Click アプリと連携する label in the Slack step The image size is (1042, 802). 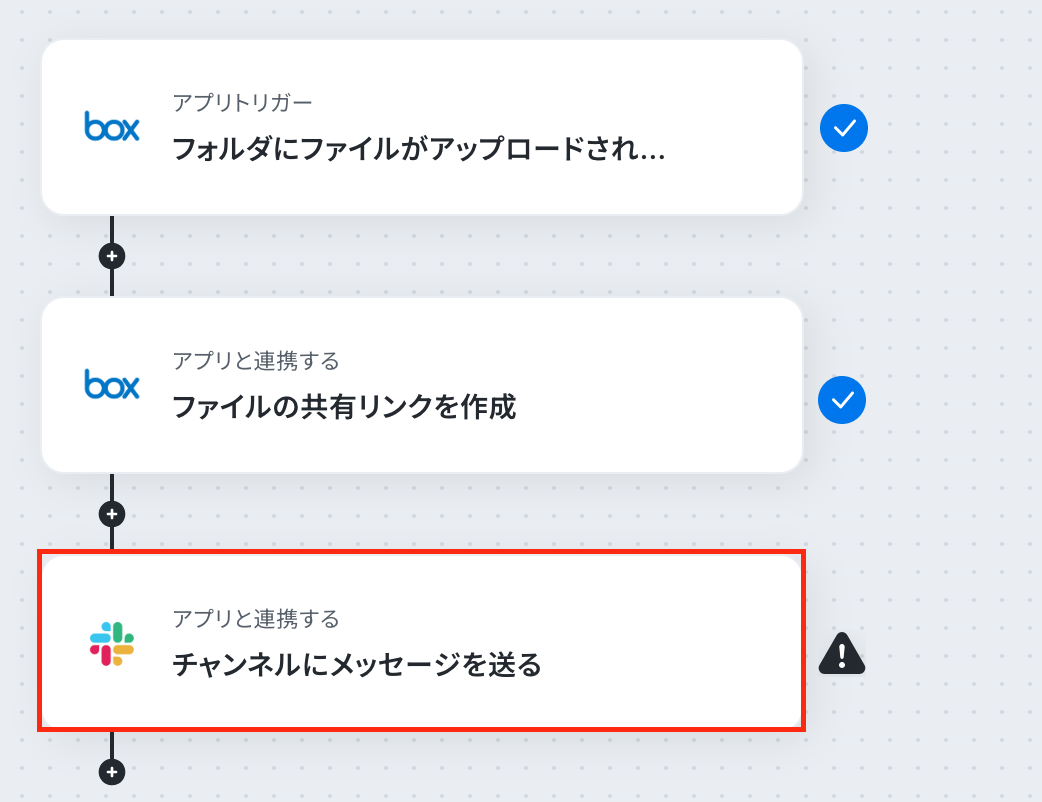point(256,619)
